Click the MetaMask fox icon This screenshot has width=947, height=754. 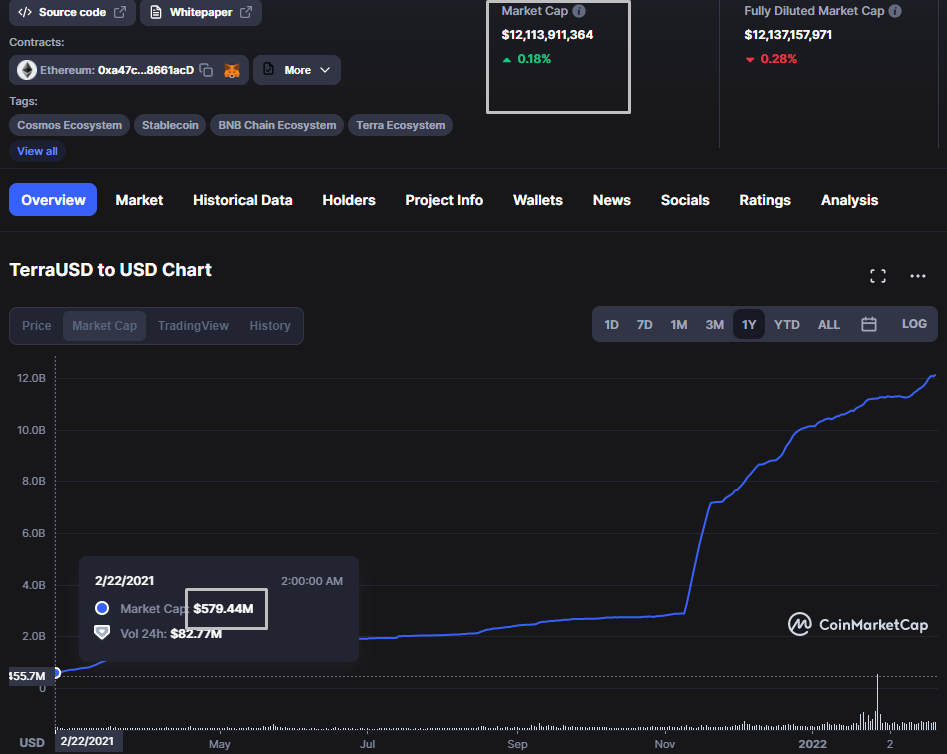[232, 70]
